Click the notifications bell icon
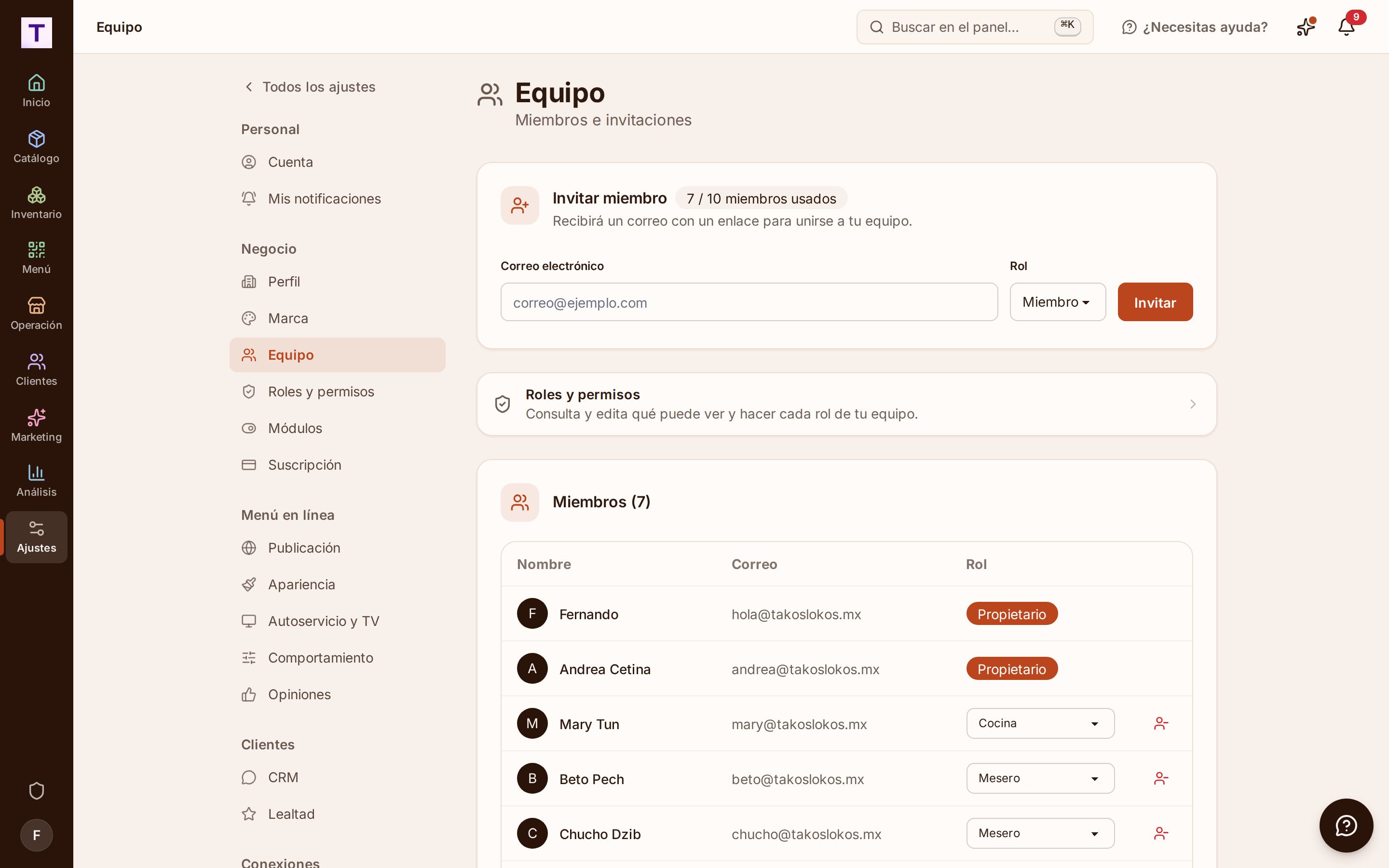The width and height of the screenshot is (1389, 868). point(1346,27)
